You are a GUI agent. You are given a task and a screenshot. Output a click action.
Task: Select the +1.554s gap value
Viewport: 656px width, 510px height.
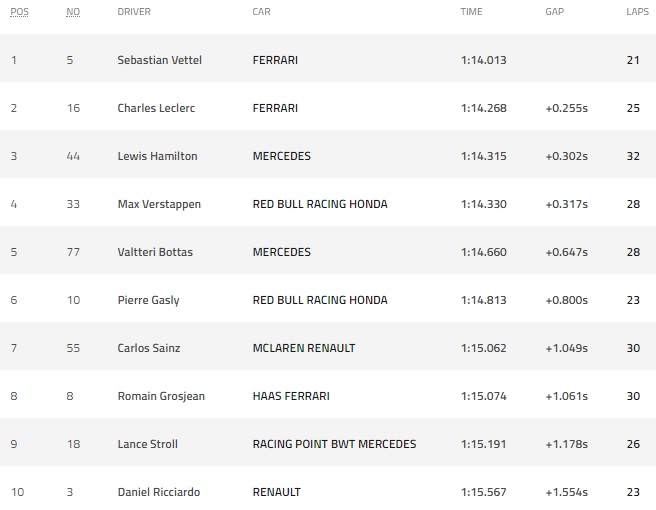567,492
